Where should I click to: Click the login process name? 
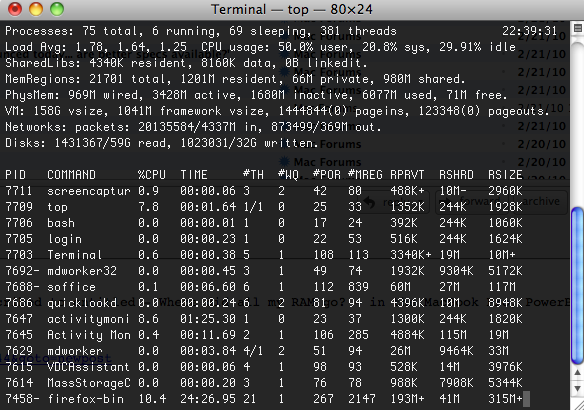click(x=65, y=239)
